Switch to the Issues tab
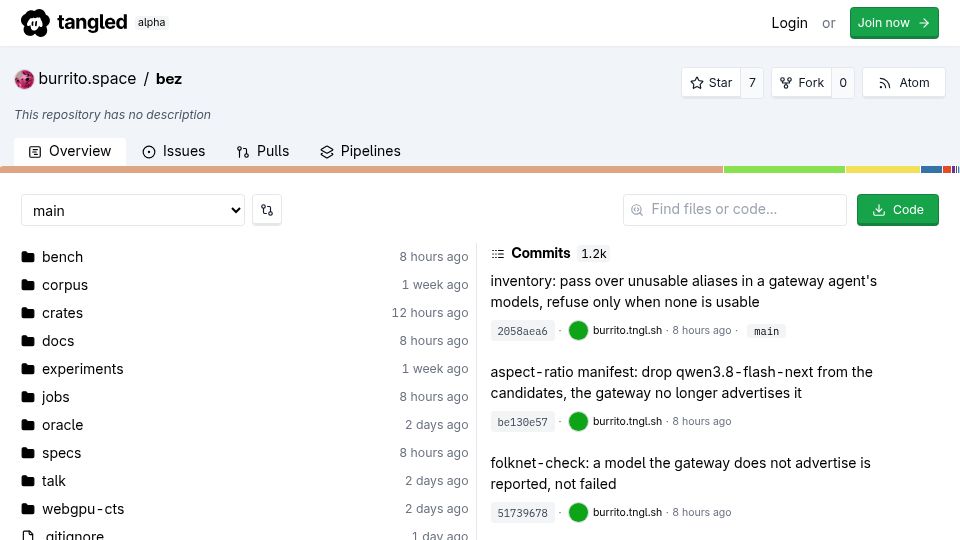The height and width of the screenshot is (540, 960). coord(173,151)
